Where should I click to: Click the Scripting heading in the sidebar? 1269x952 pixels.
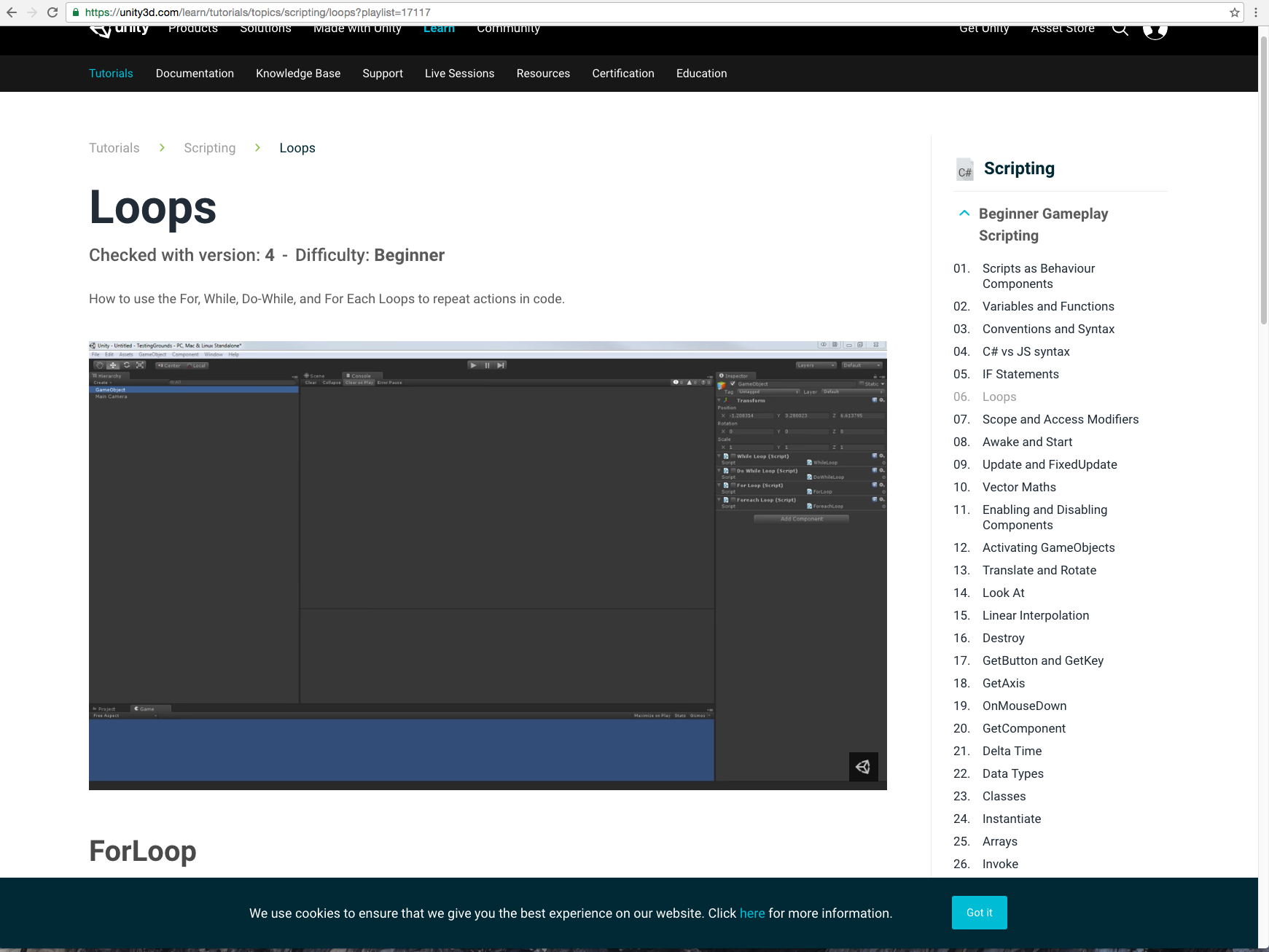pyautogui.click(x=1019, y=168)
